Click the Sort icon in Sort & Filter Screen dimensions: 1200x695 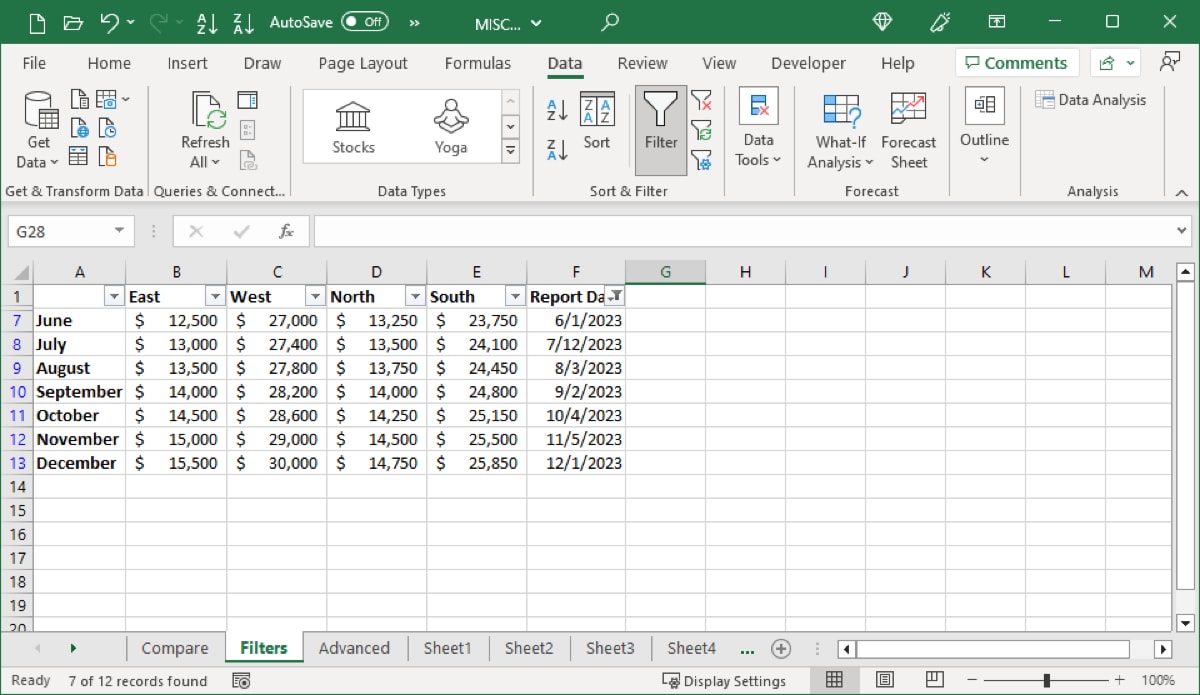[596, 124]
